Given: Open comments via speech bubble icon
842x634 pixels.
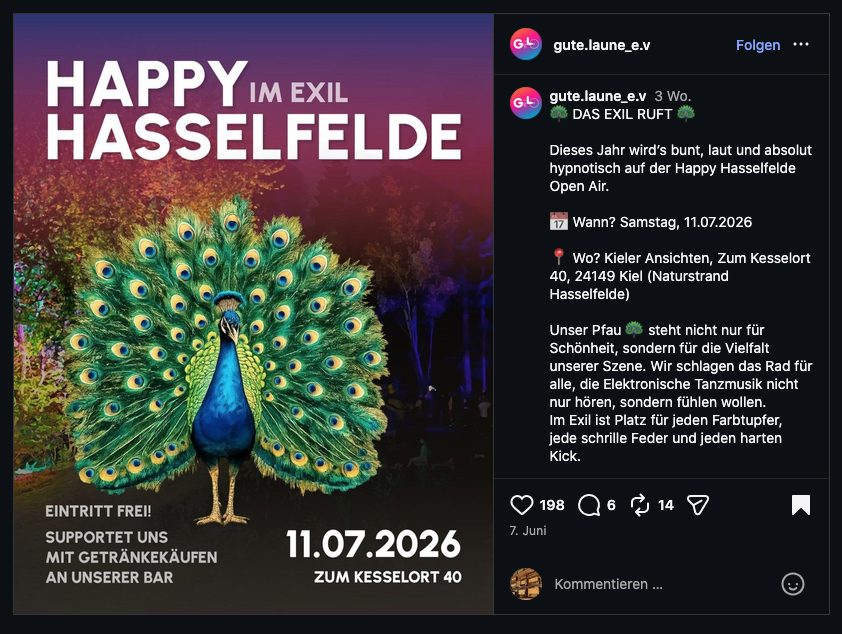Looking at the screenshot, I should click(x=589, y=505).
